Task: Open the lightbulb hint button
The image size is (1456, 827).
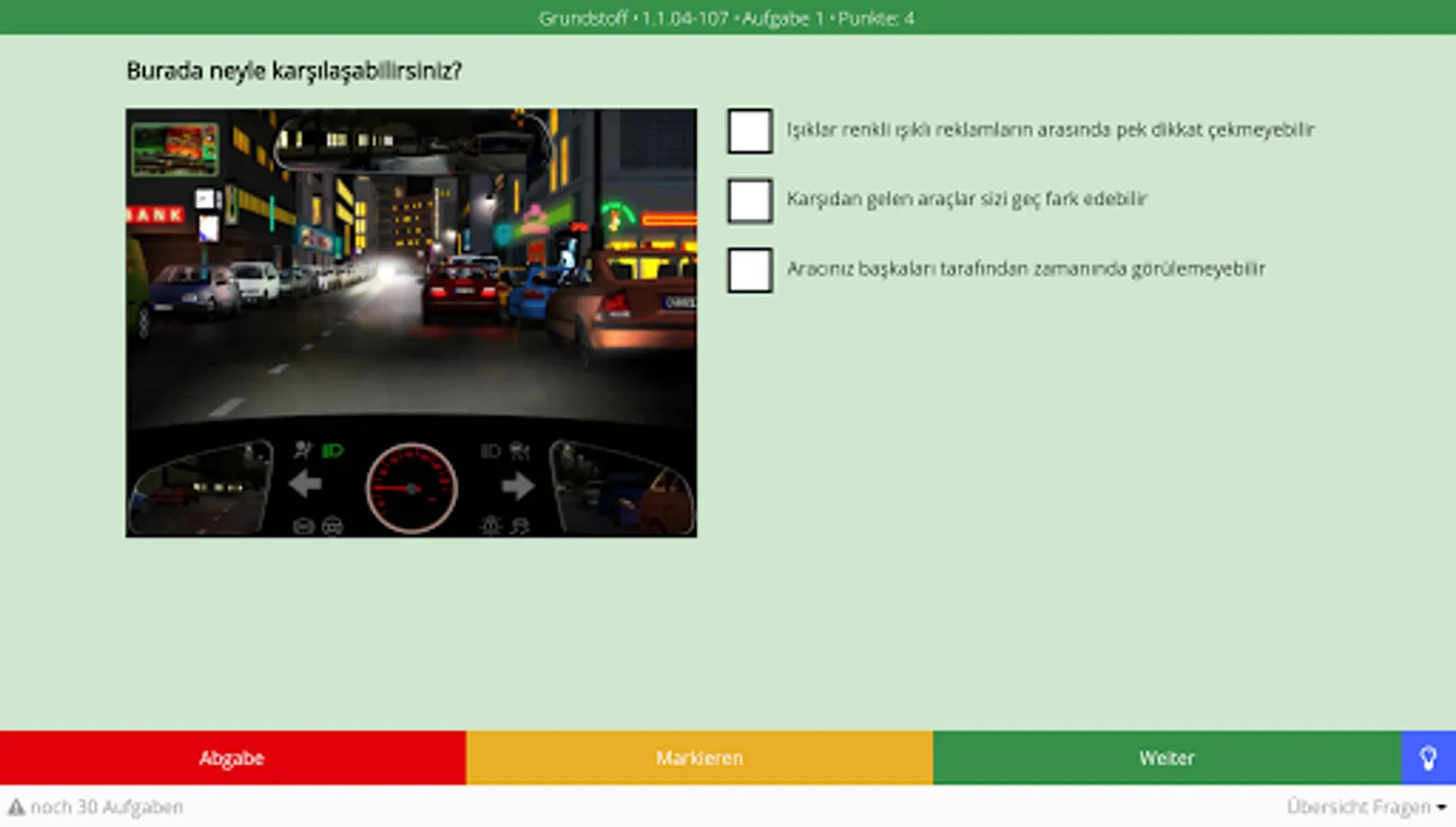Action: (1428, 758)
